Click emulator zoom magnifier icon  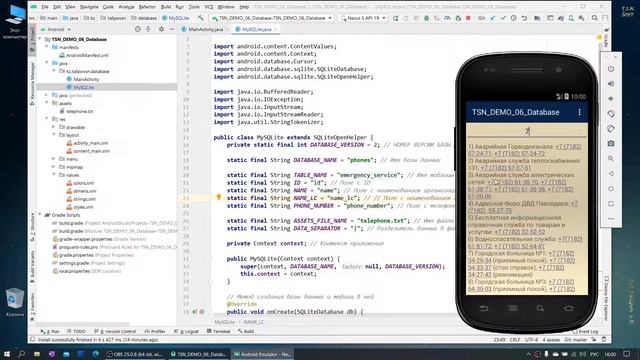click(611, 158)
